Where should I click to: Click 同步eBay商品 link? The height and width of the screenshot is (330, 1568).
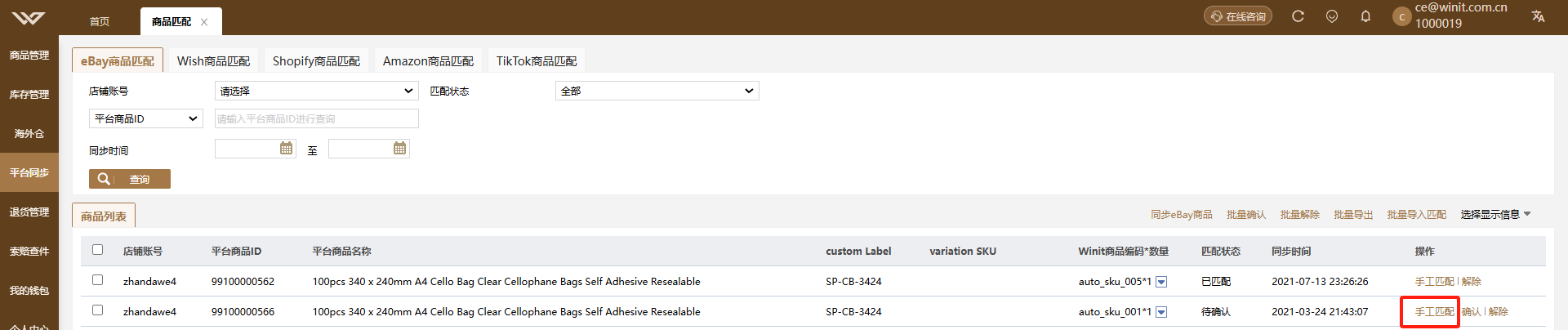(1181, 215)
